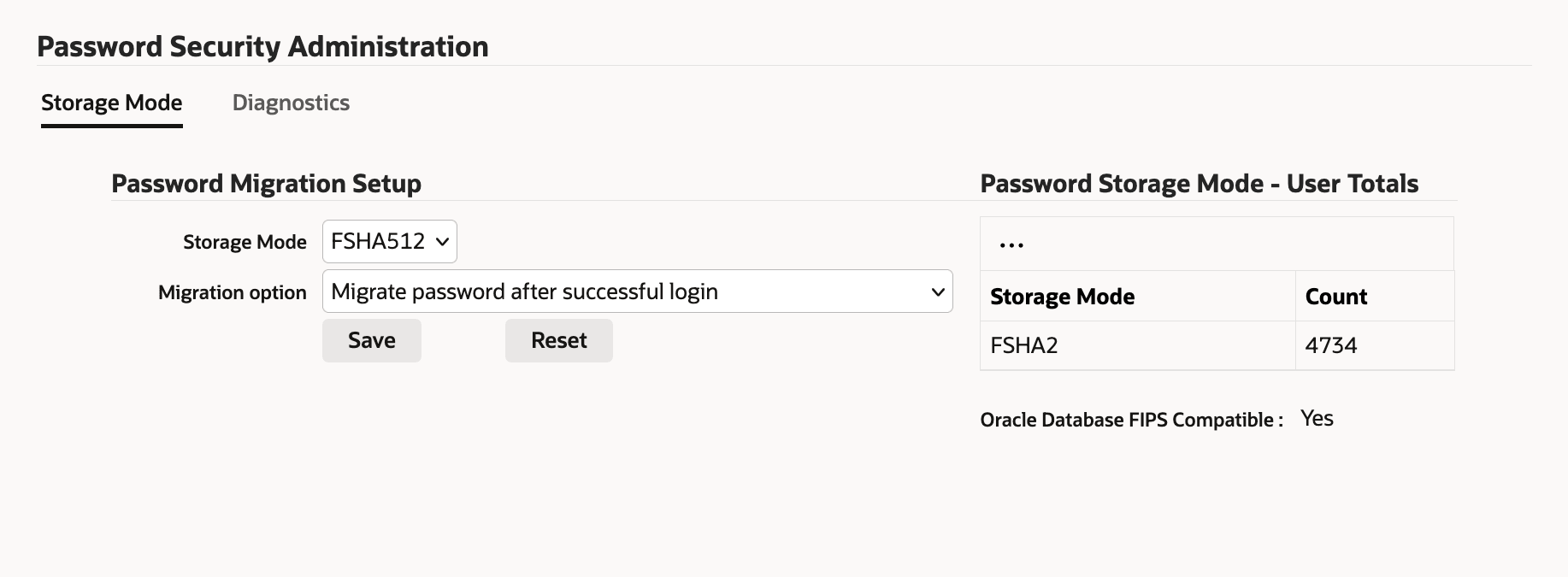Viewport: 1568px width, 577px height.
Task: Reset the password migration form
Action: click(x=558, y=340)
